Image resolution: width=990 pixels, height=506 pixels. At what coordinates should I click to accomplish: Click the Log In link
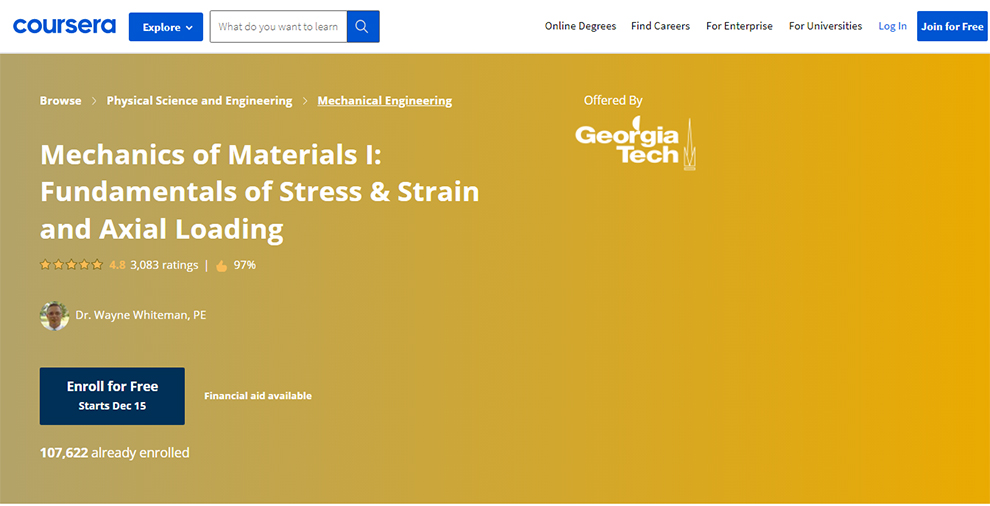tap(893, 26)
